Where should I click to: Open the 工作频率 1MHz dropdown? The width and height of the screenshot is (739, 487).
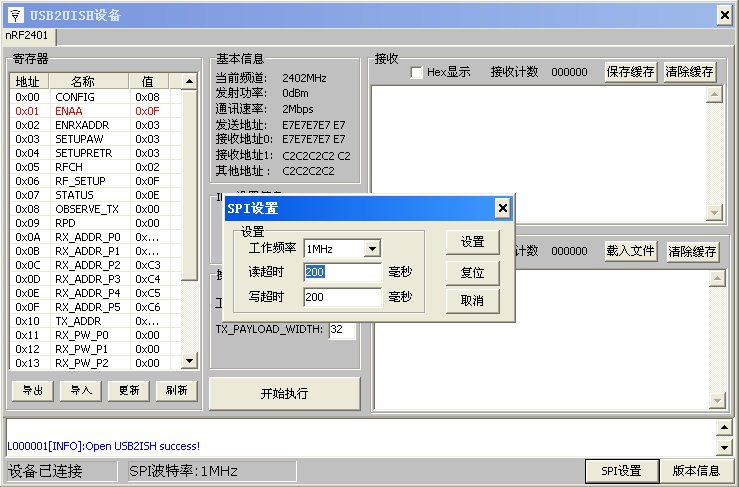point(372,248)
